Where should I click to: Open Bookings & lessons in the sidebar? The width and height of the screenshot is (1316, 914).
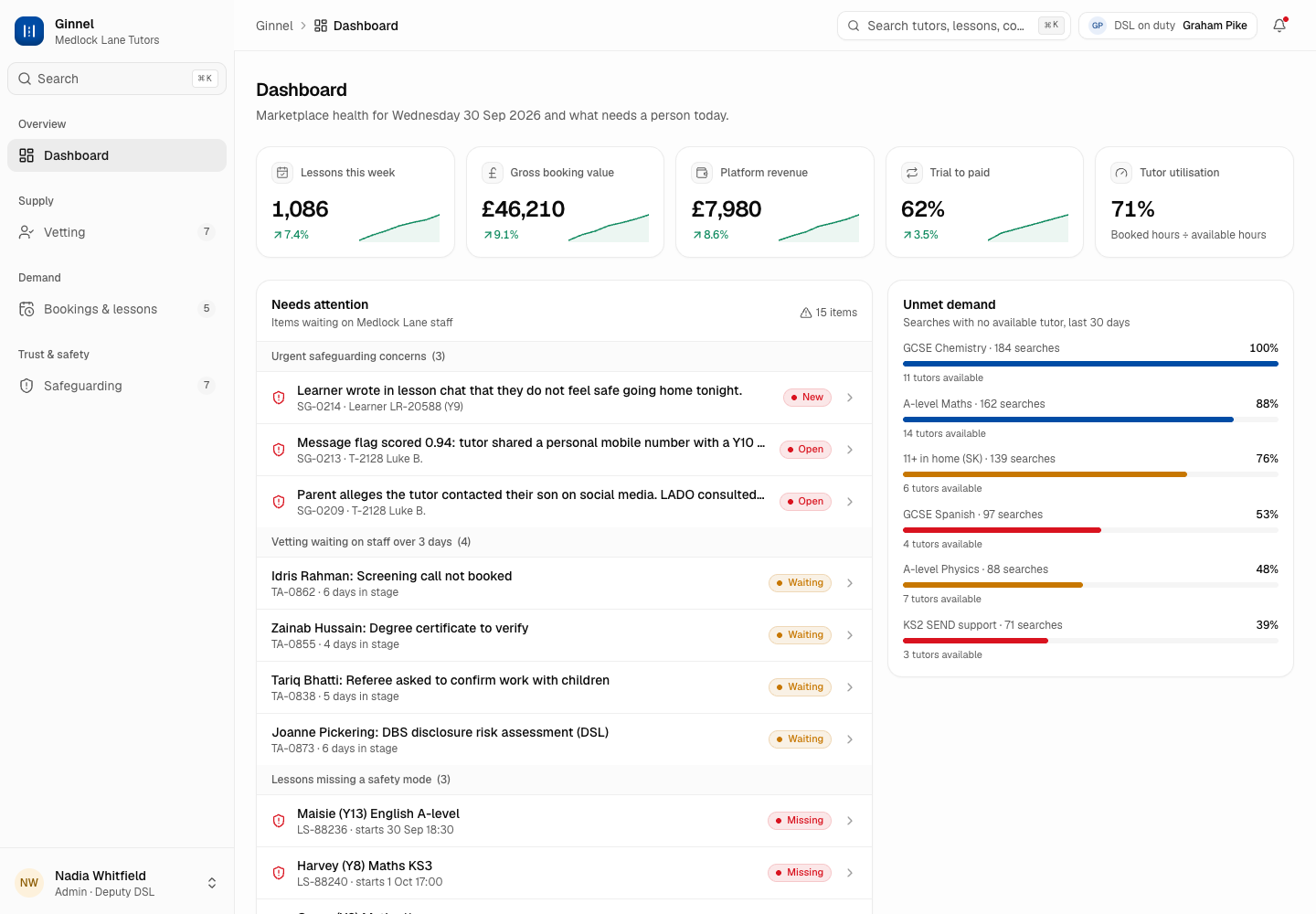click(x=117, y=309)
